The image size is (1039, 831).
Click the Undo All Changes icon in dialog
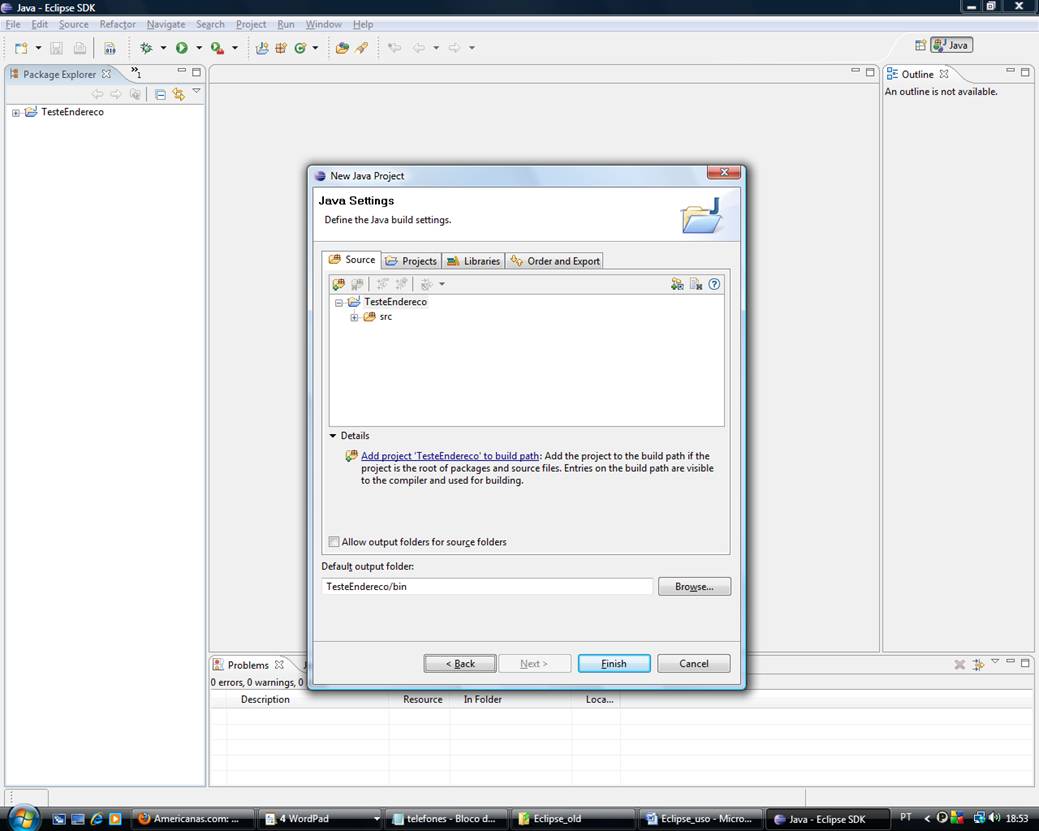[x=696, y=284]
